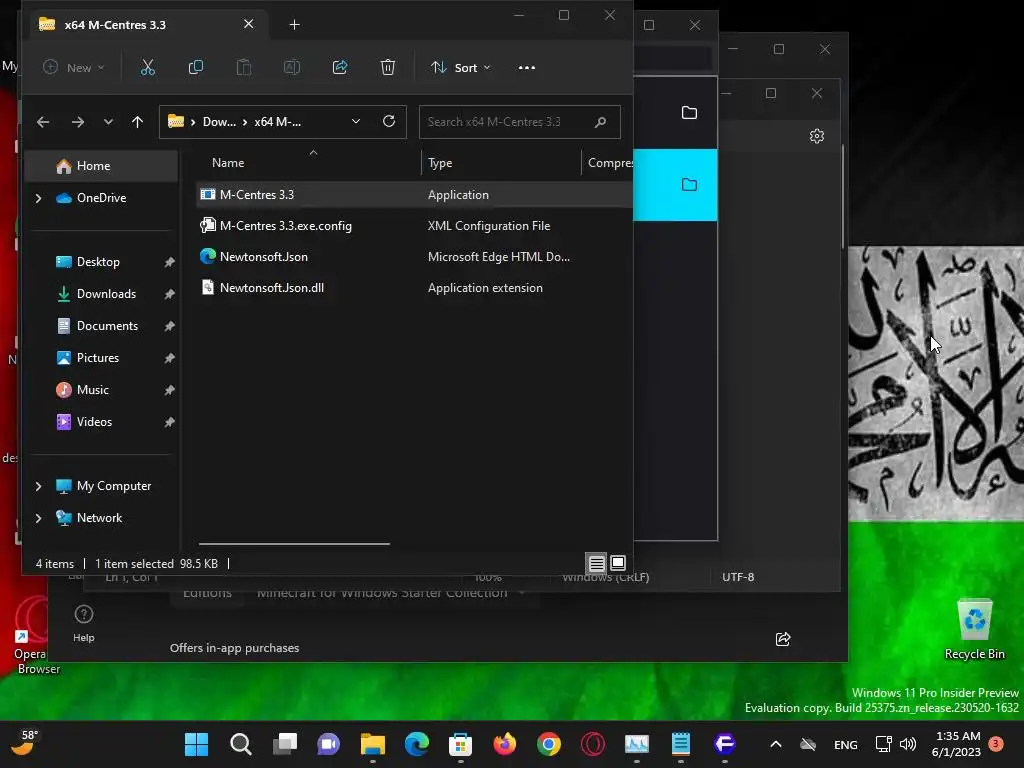This screenshot has width=1024, height=768.
Task: Expand the OneDrive tree node
Action: coord(39,198)
